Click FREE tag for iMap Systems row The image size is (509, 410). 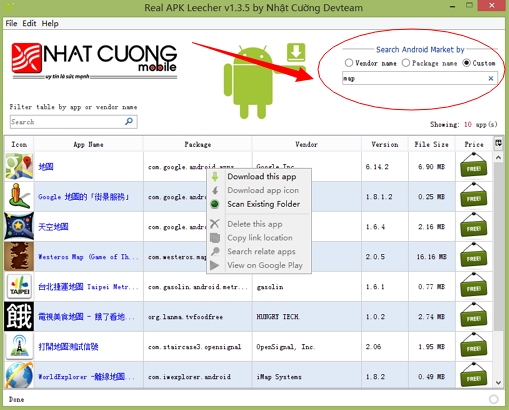point(473,376)
